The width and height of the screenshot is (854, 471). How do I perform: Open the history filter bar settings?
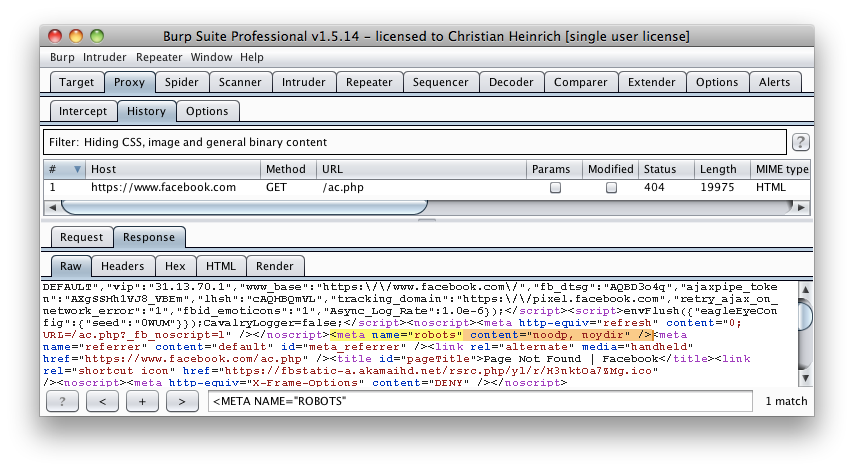tap(415, 142)
